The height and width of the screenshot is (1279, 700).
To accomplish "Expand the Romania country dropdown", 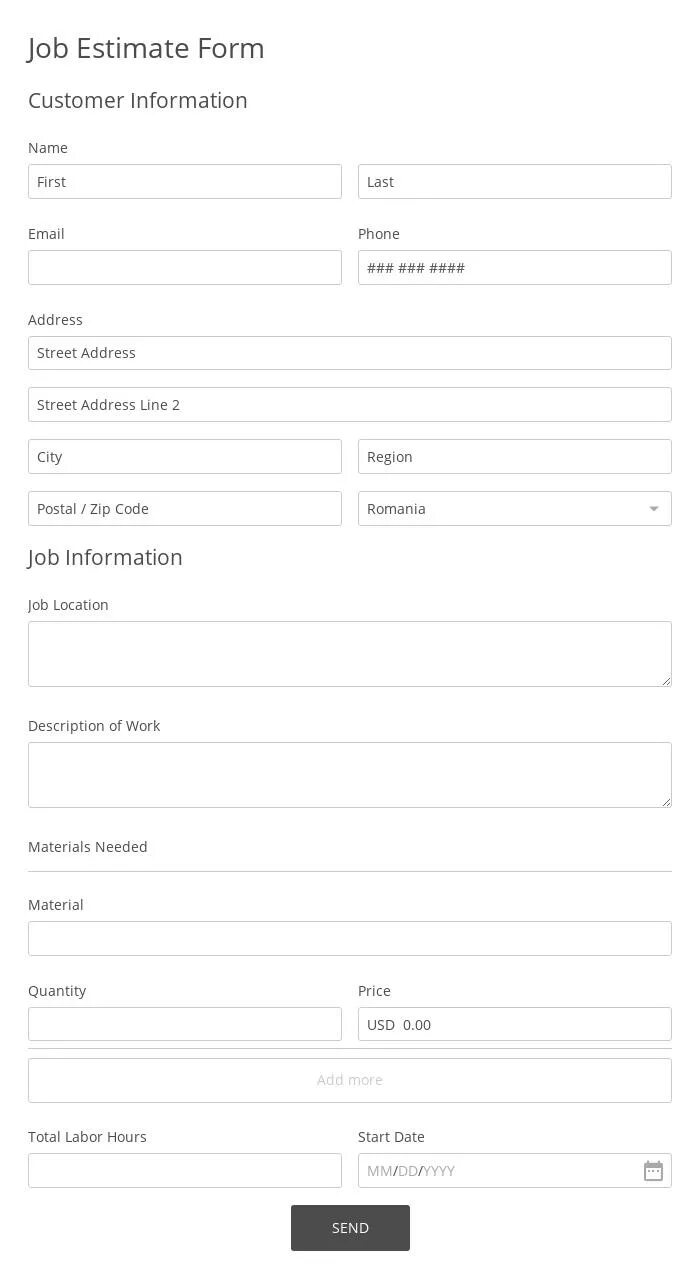I will (514, 509).
